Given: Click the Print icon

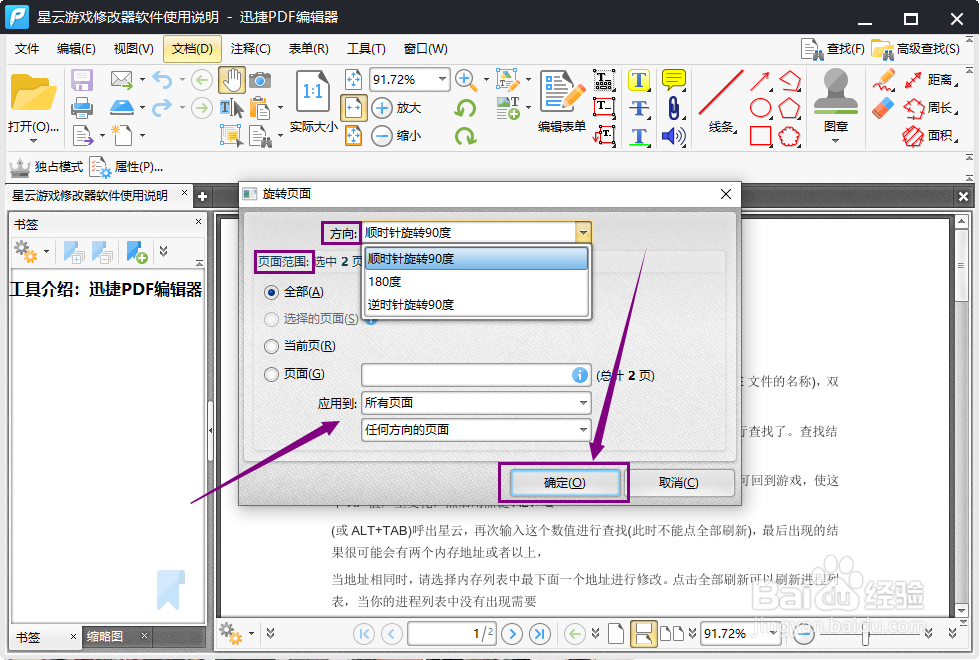Looking at the screenshot, I should (81, 110).
